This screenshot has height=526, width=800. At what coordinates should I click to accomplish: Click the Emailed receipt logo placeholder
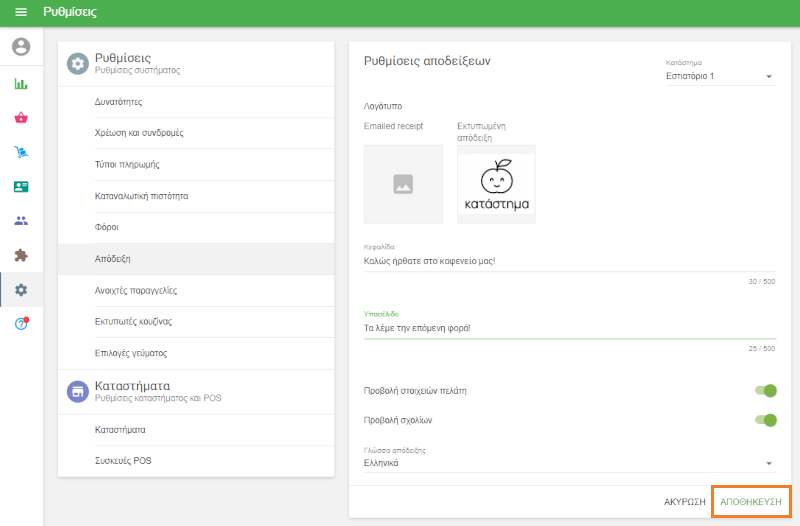click(403, 184)
